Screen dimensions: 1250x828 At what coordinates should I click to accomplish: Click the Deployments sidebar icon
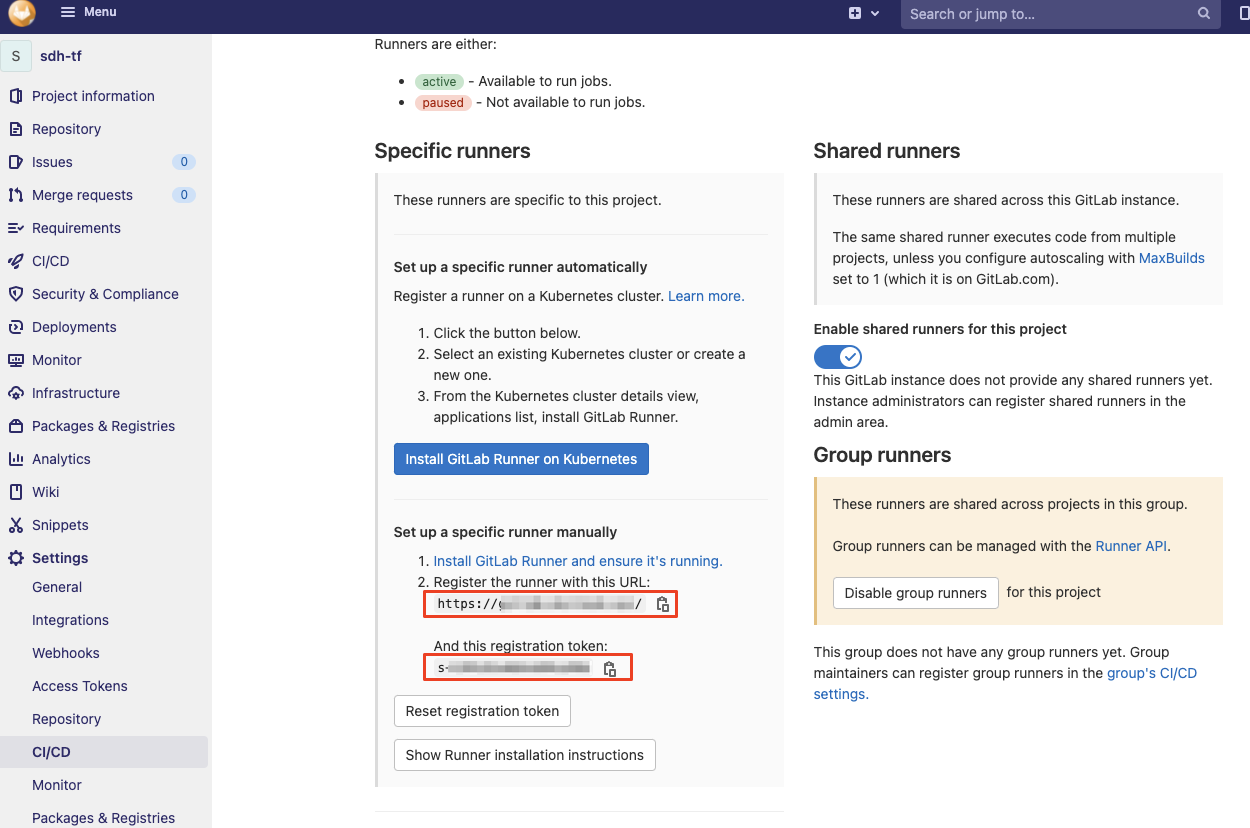pyautogui.click(x=15, y=327)
